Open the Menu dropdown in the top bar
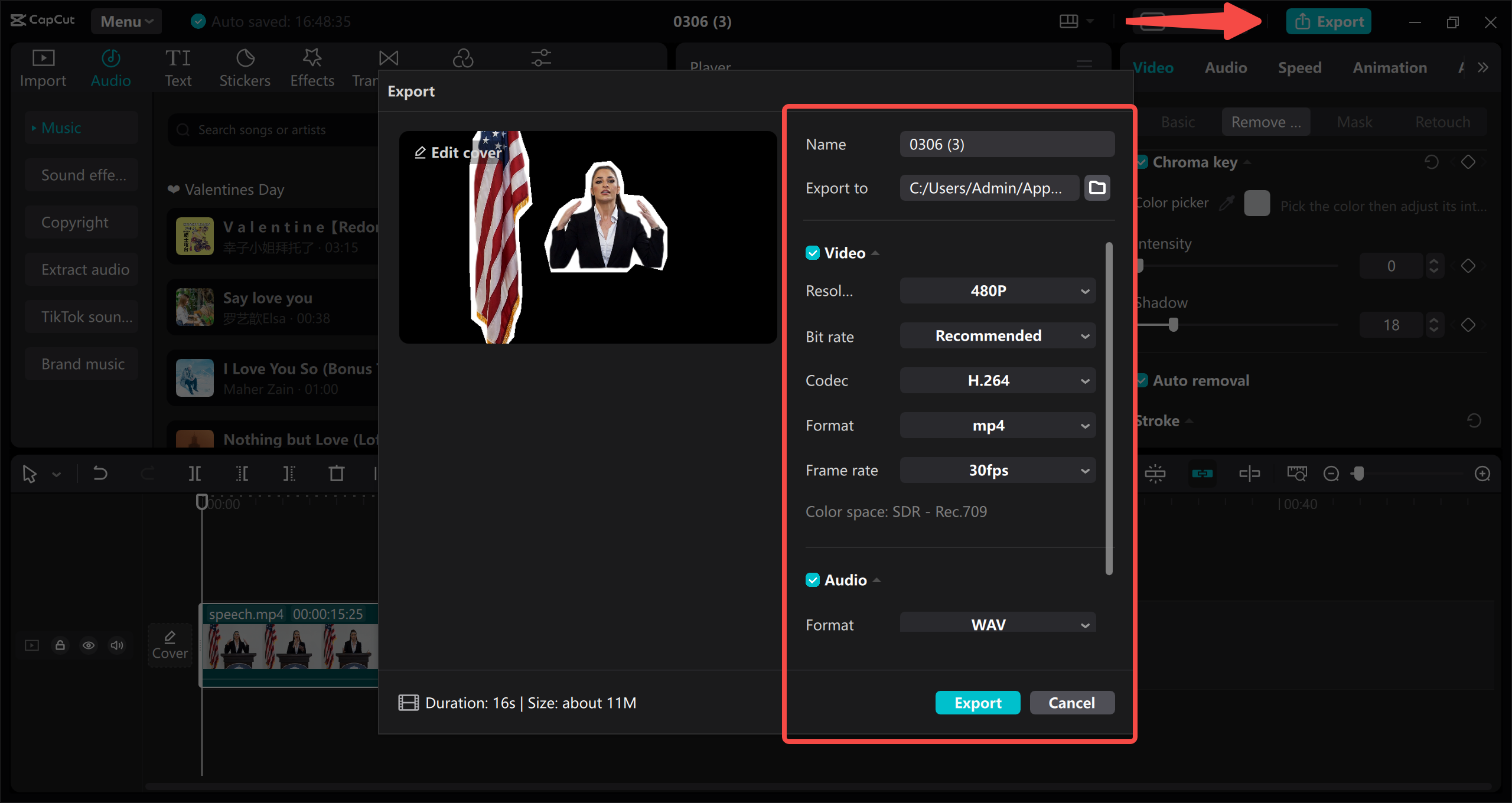 point(126,21)
